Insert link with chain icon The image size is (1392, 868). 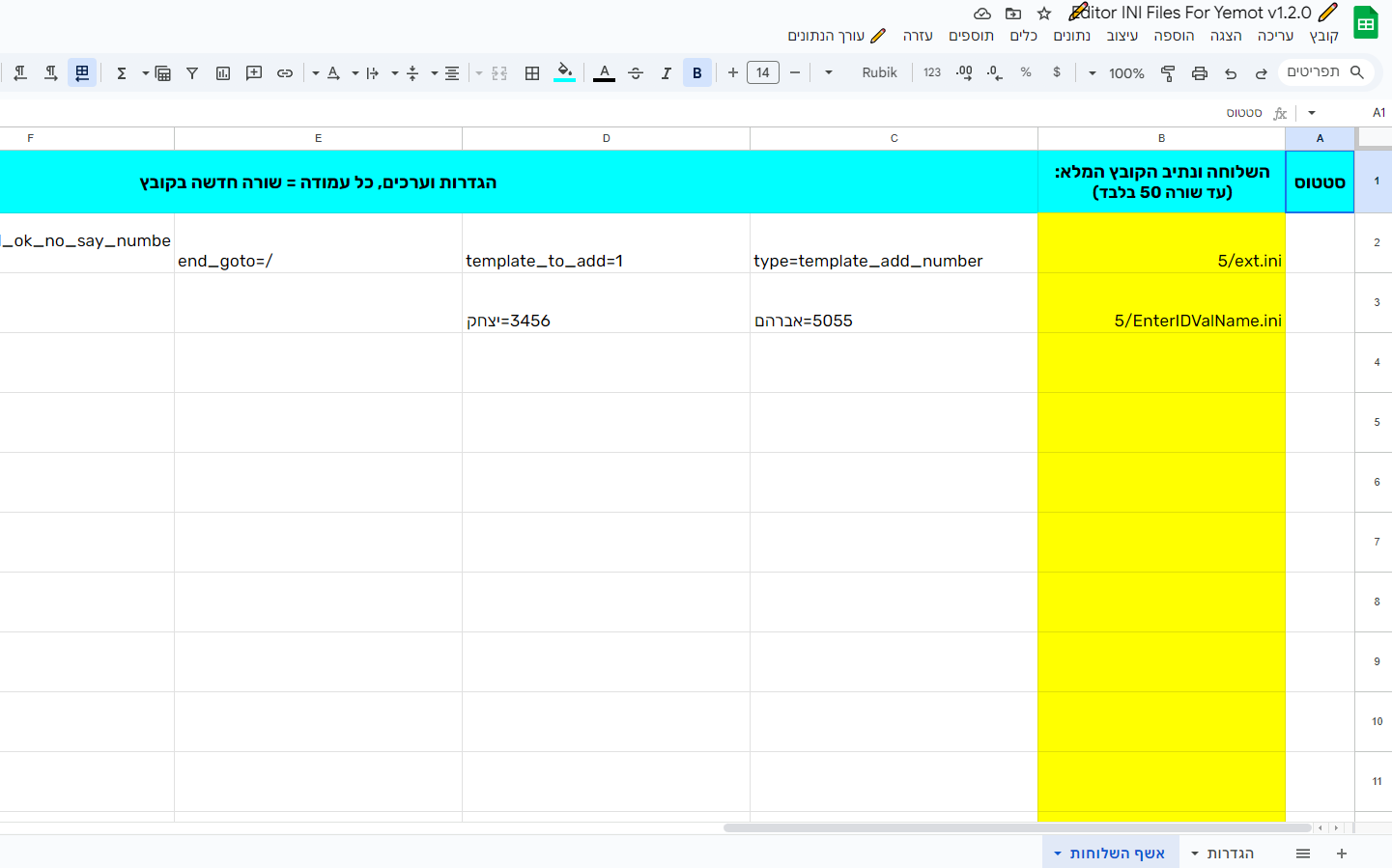tap(285, 73)
